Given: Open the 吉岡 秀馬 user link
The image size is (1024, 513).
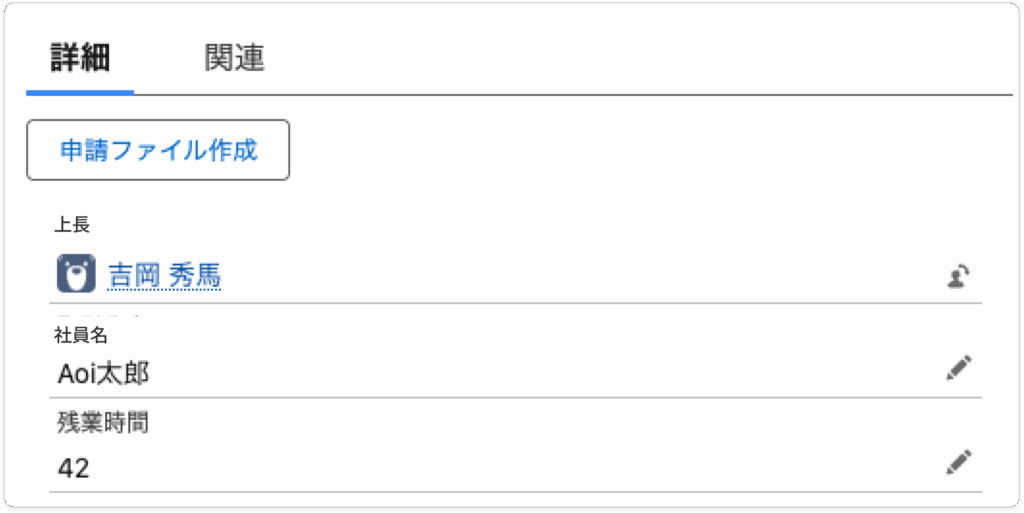Looking at the screenshot, I should (164, 275).
